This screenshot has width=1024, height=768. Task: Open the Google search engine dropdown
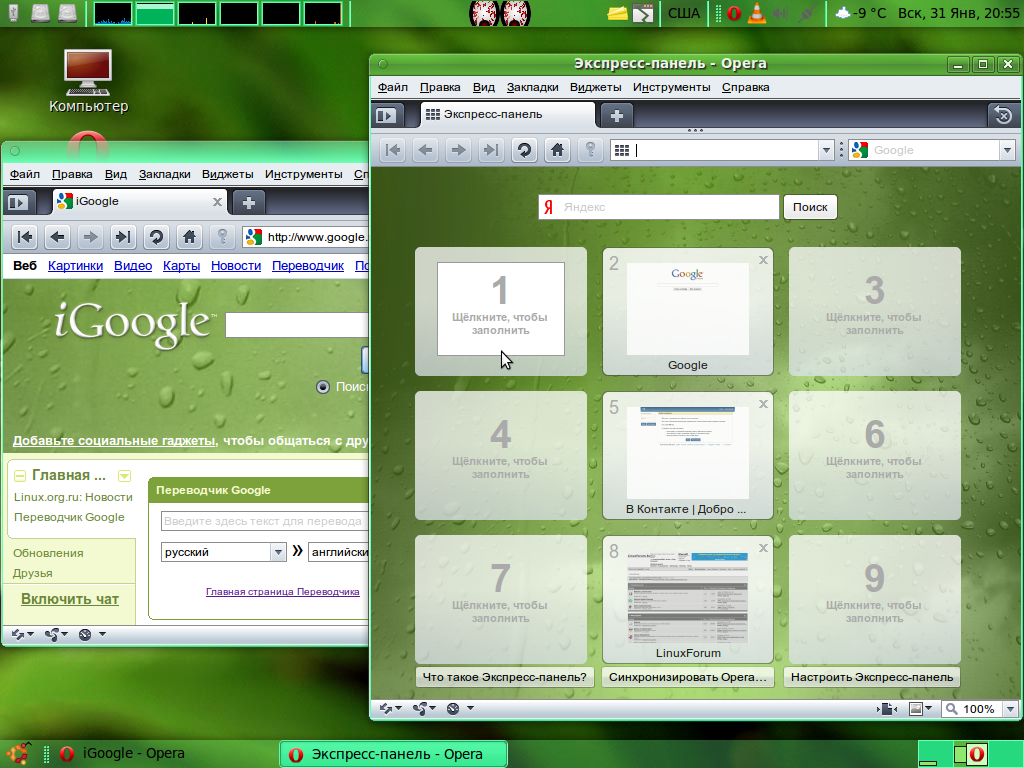point(1006,150)
